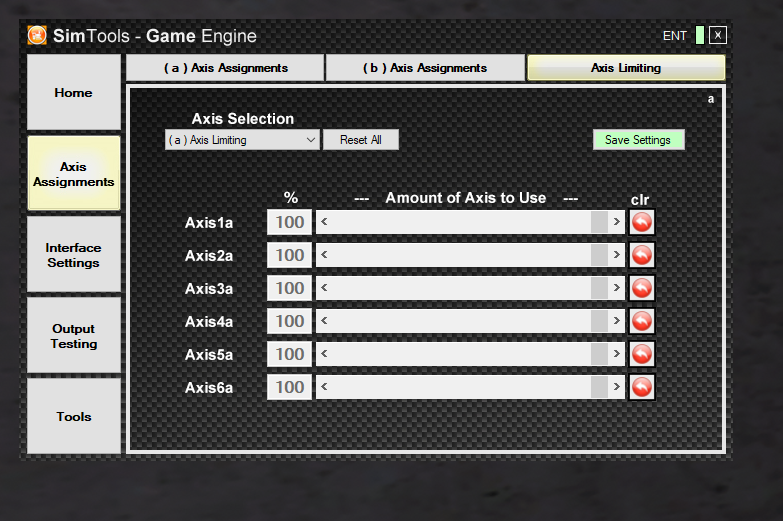Viewport: 783px width, 521px height.
Task: Click the Axis3a label
Action: coord(209,289)
